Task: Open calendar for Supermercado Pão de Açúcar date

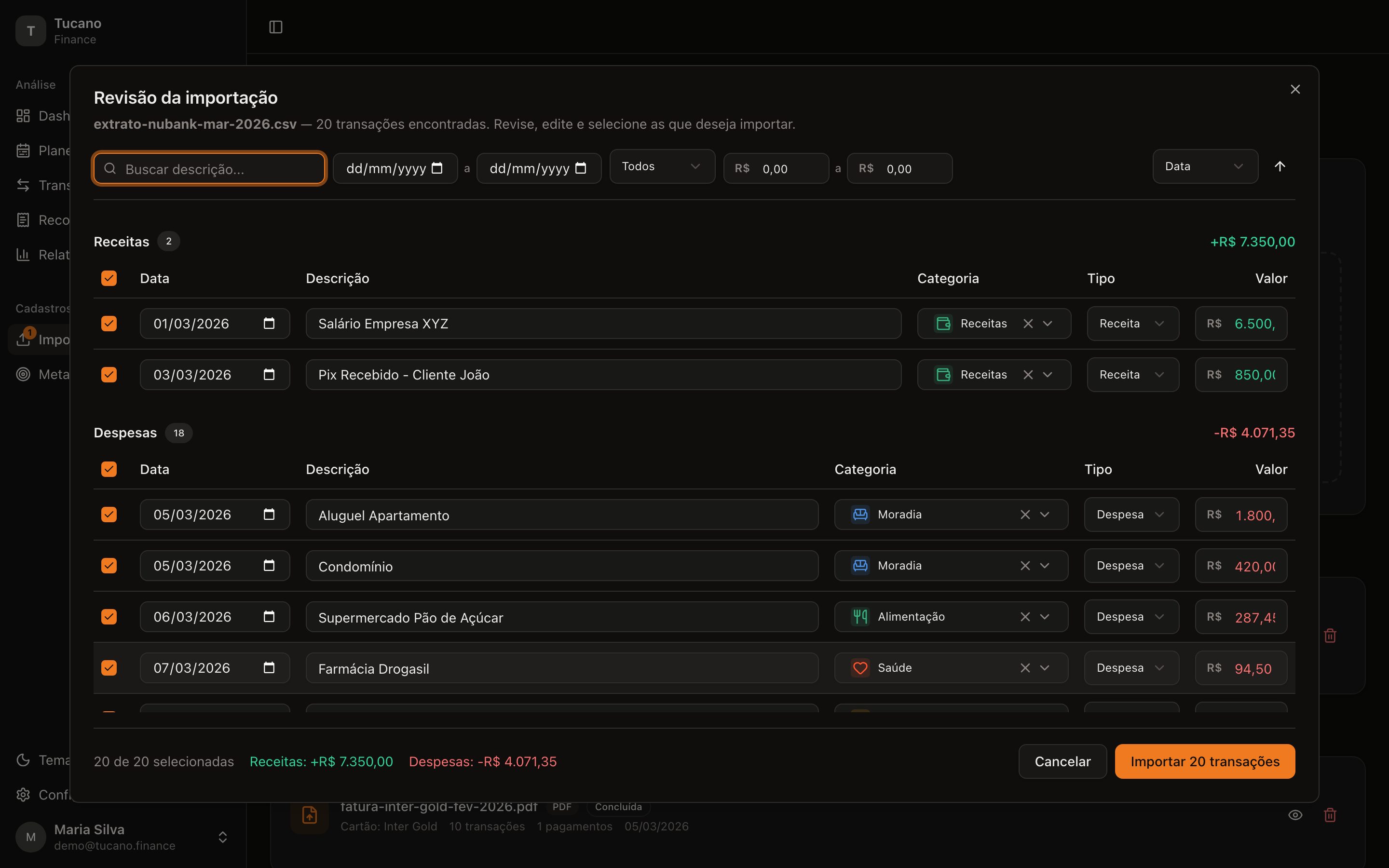Action: point(269,617)
